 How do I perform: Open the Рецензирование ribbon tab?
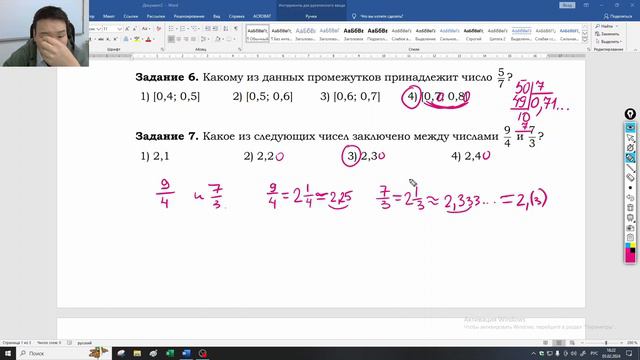point(189,16)
